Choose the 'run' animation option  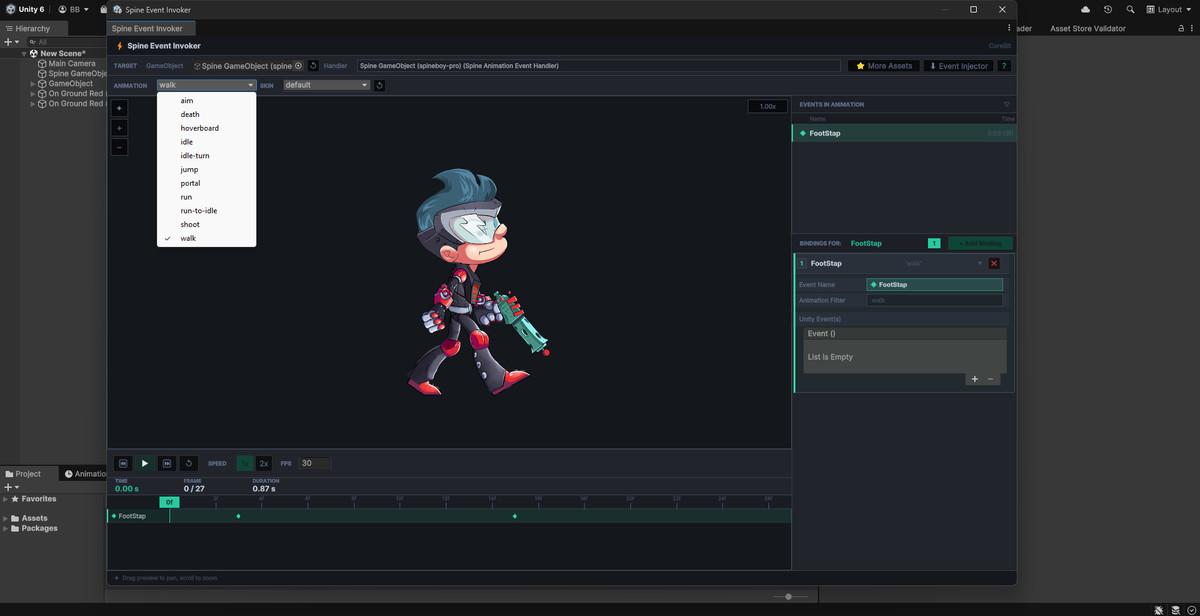coord(206,197)
